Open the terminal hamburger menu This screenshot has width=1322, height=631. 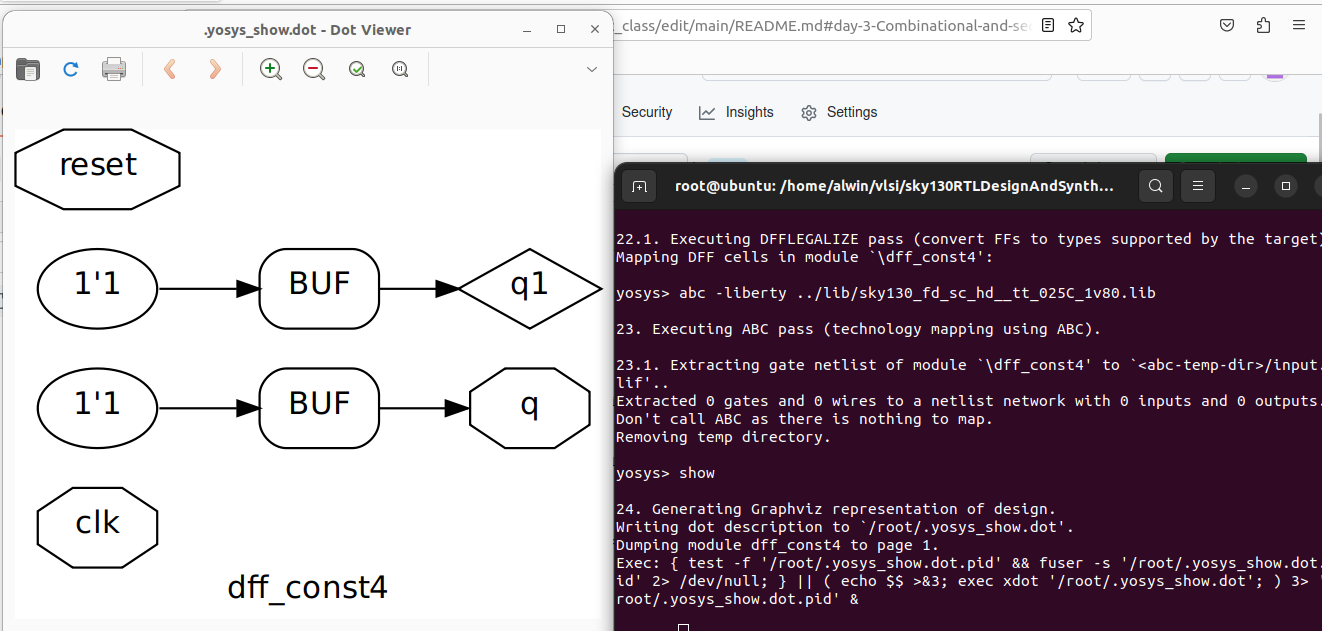(x=1197, y=186)
